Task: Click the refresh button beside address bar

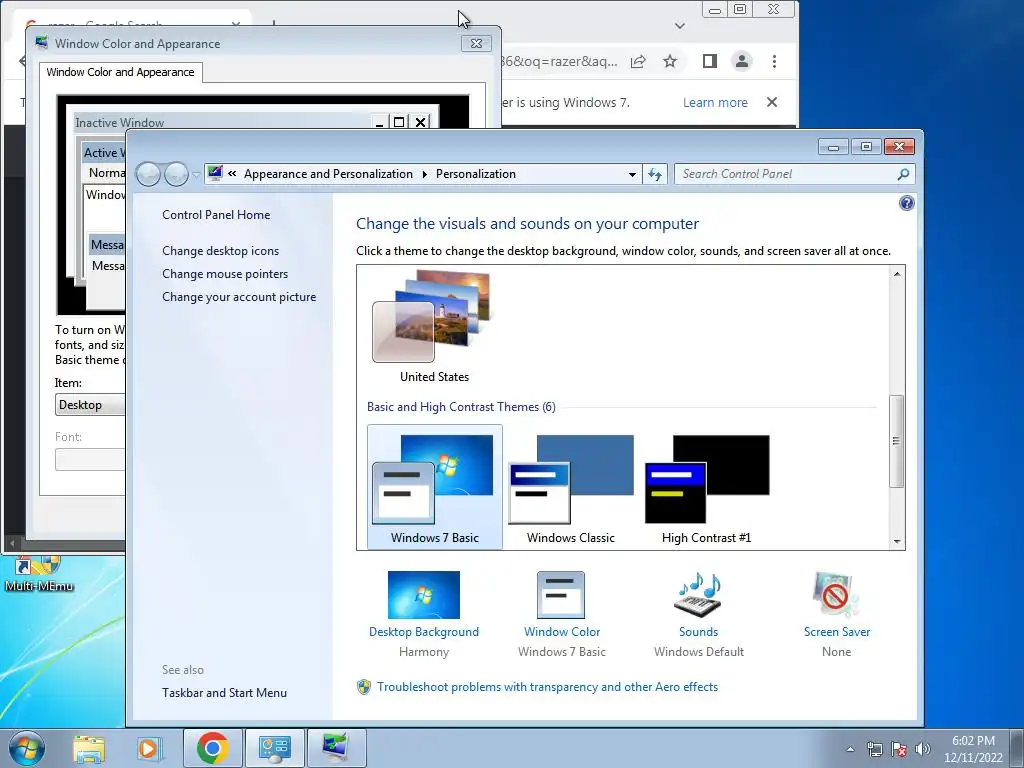Action: [655, 174]
